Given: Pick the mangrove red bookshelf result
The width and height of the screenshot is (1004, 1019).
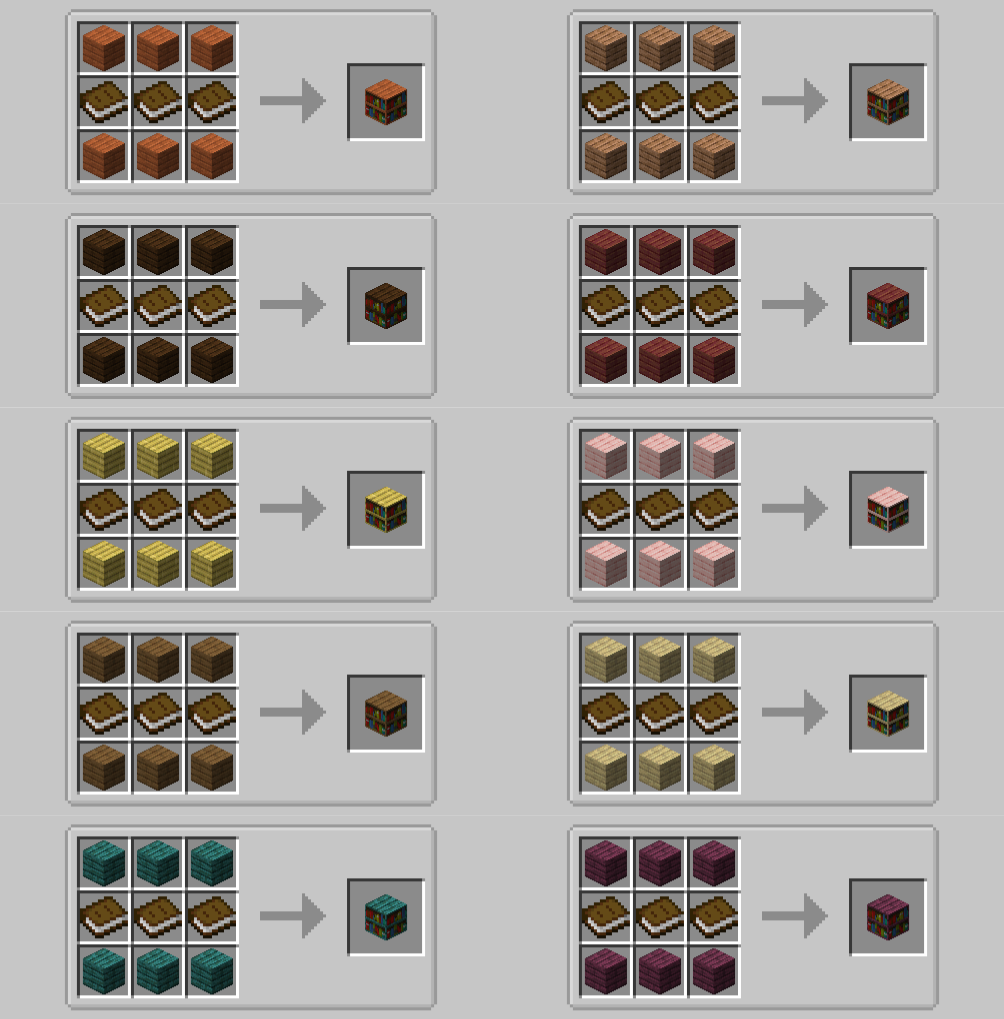Looking at the screenshot, I should tap(888, 305).
